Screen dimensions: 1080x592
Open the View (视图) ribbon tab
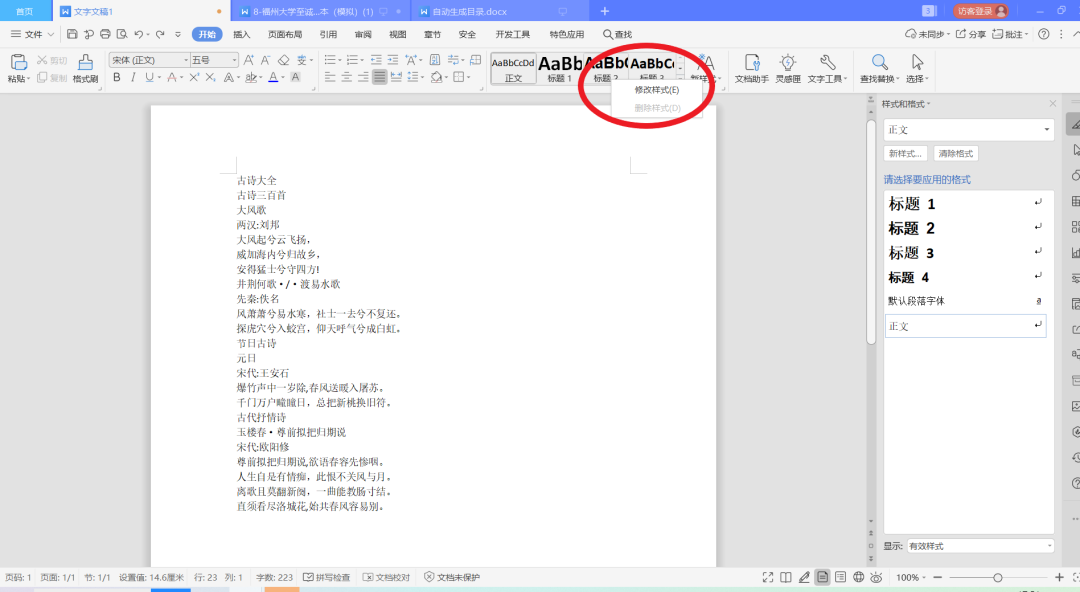click(x=397, y=34)
